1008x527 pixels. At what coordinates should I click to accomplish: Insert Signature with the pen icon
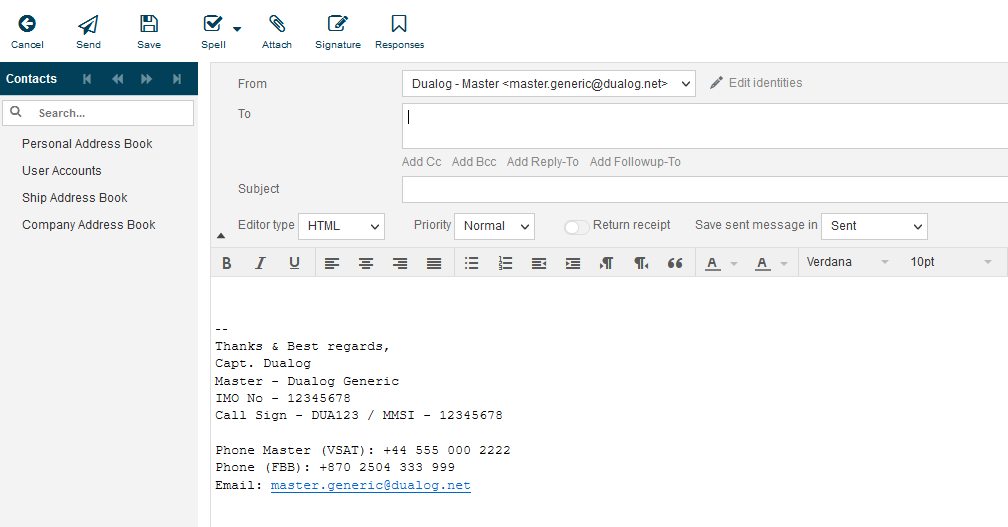338,32
